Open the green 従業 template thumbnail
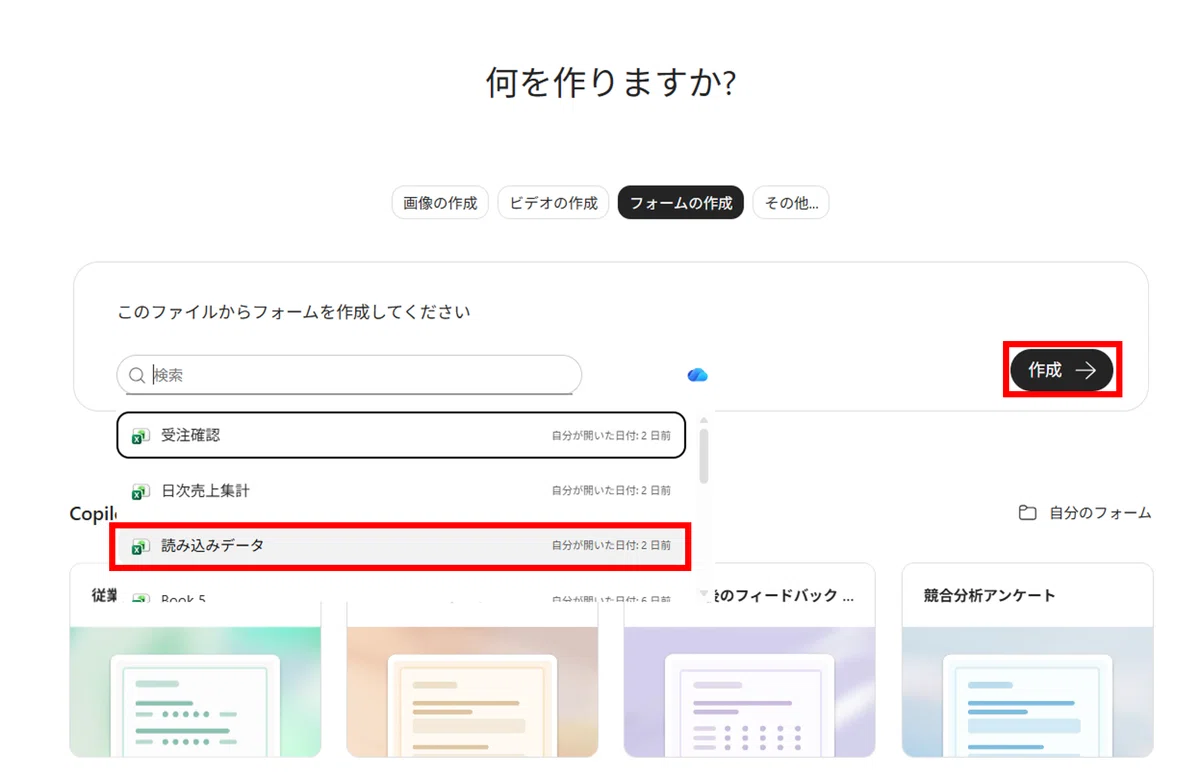The width and height of the screenshot is (1200, 772). click(x=195, y=692)
